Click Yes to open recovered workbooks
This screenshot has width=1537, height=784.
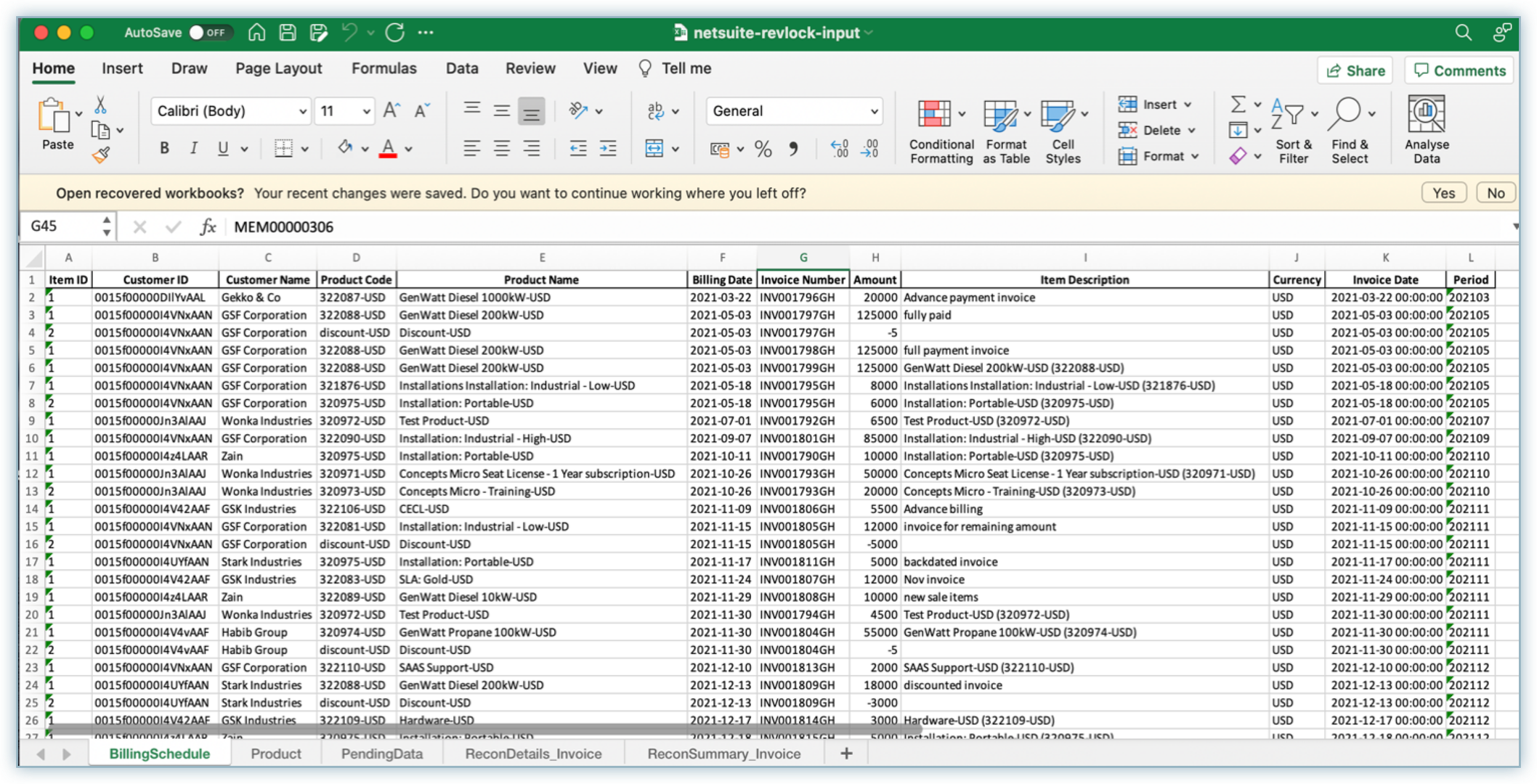click(x=1443, y=193)
